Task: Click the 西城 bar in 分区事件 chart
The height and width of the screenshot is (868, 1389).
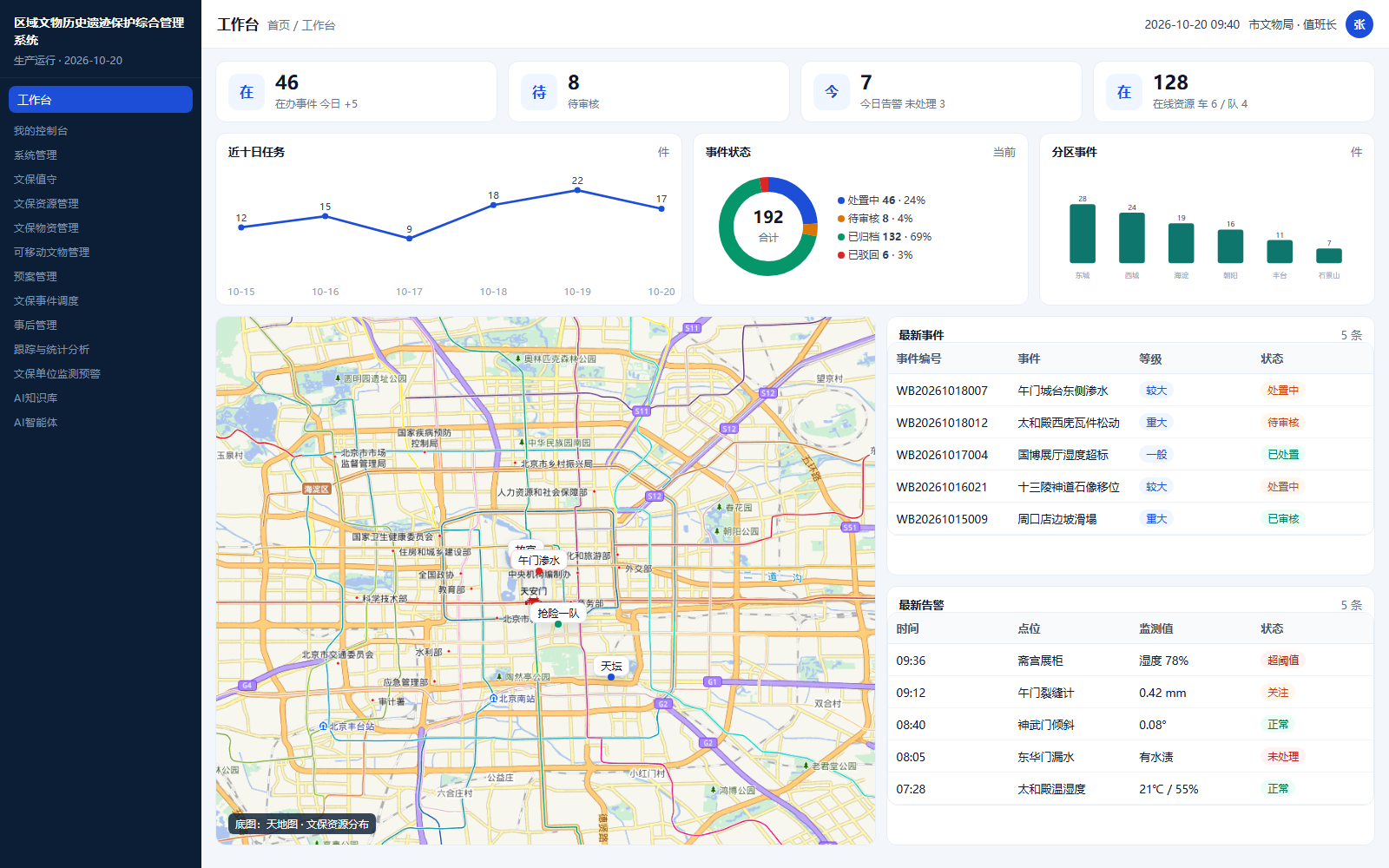Action: click(1132, 238)
